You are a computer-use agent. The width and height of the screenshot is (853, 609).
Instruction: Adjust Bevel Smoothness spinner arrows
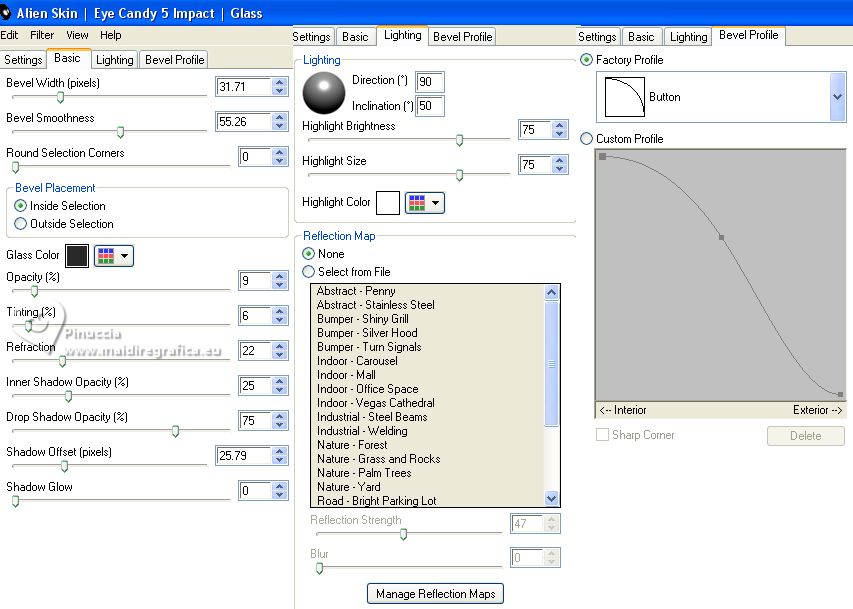pos(280,121)
